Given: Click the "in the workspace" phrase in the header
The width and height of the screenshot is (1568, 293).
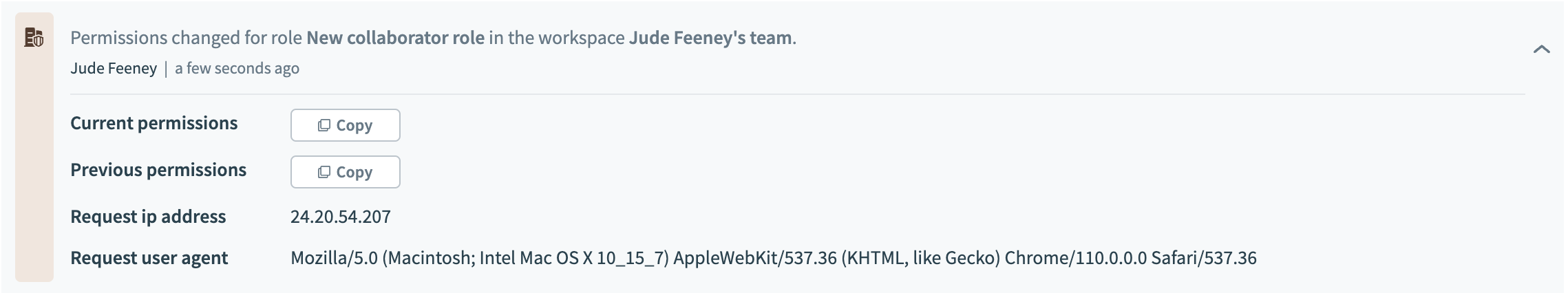Looking at the screenshot, I should [556, 38].
